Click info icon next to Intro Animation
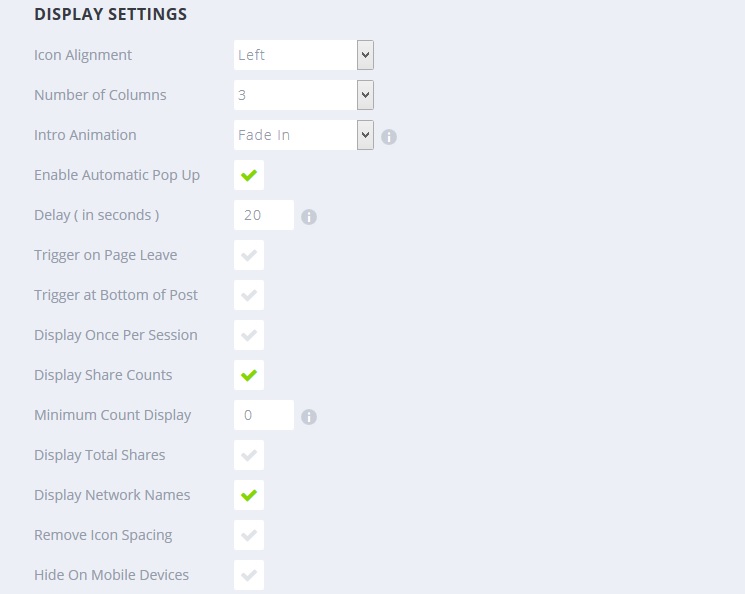 [389, 136]
